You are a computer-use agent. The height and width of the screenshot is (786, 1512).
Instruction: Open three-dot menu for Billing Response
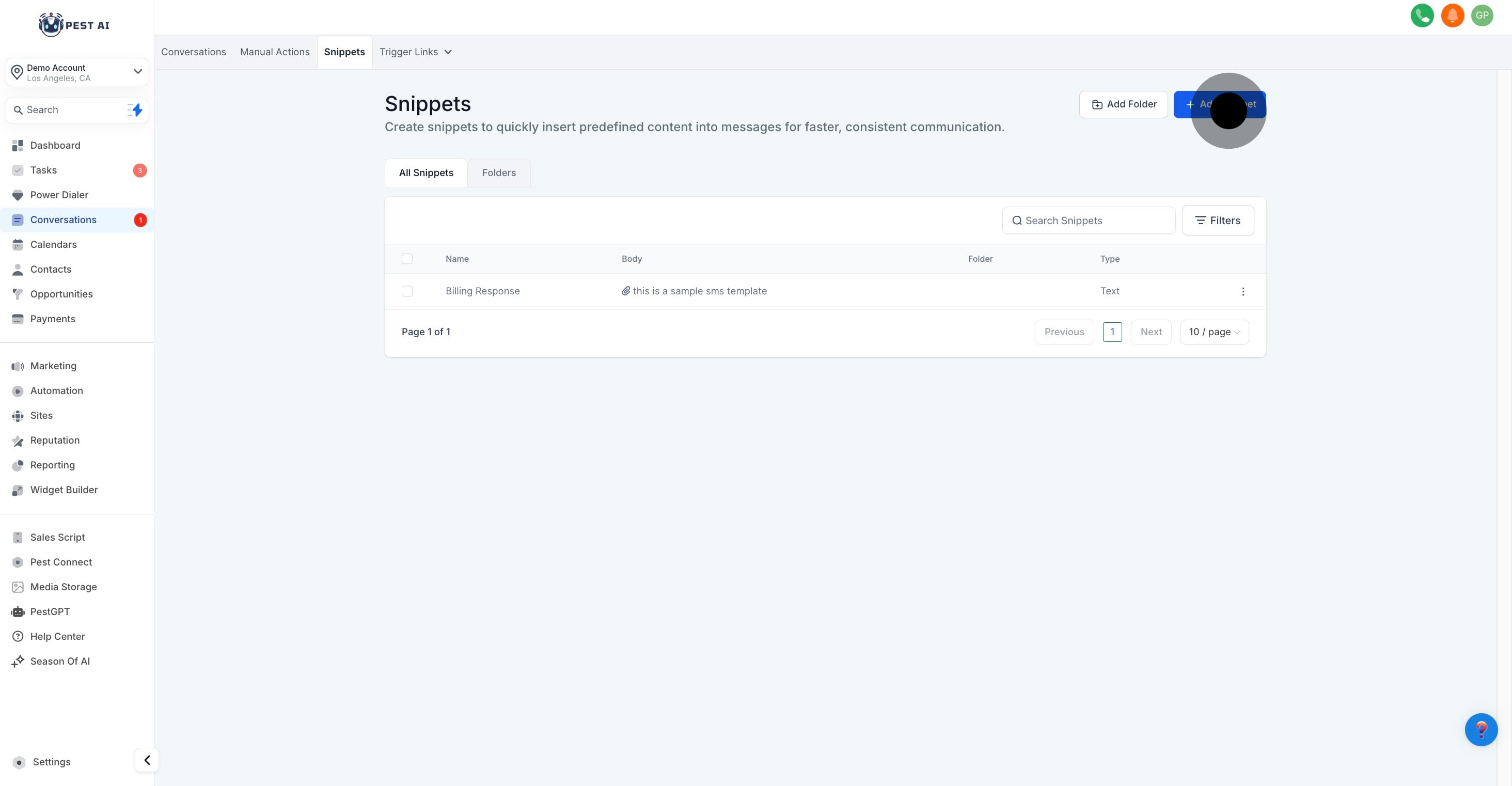pyautogui.click(x=1242, y=292)
